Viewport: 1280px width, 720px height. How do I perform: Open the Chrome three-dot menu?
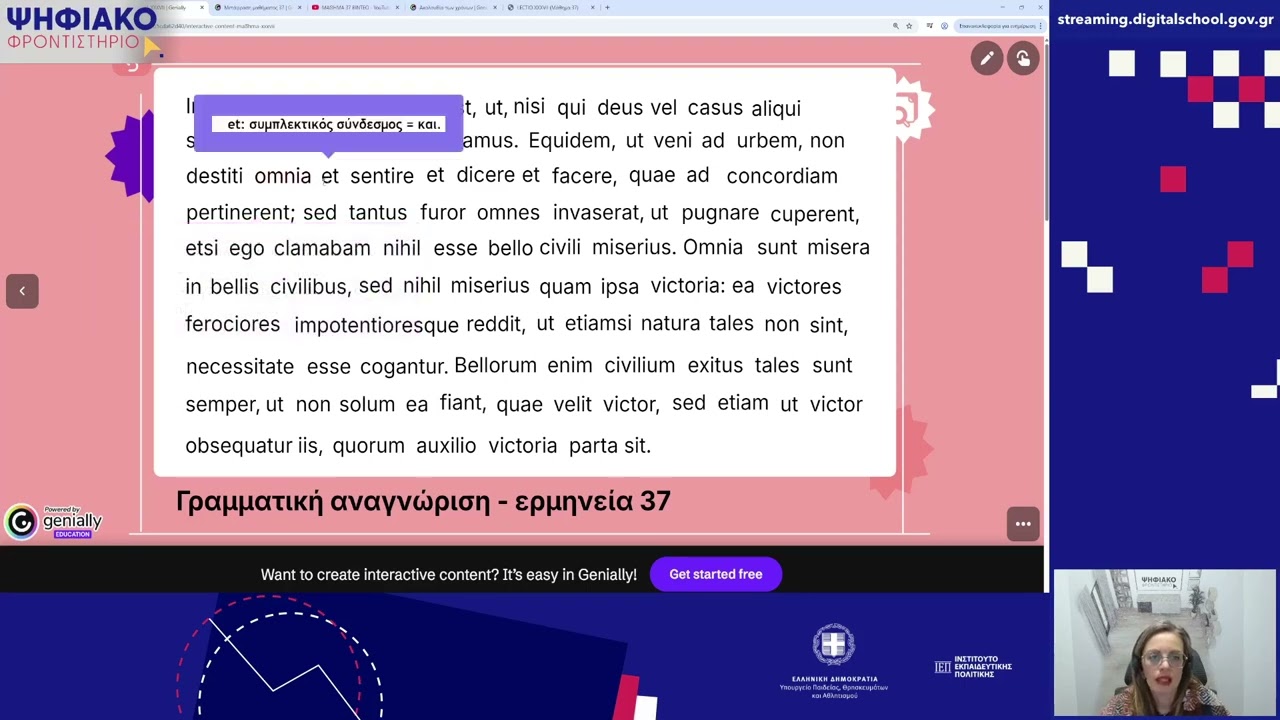pyautogui.click(x=1040, y=26)
